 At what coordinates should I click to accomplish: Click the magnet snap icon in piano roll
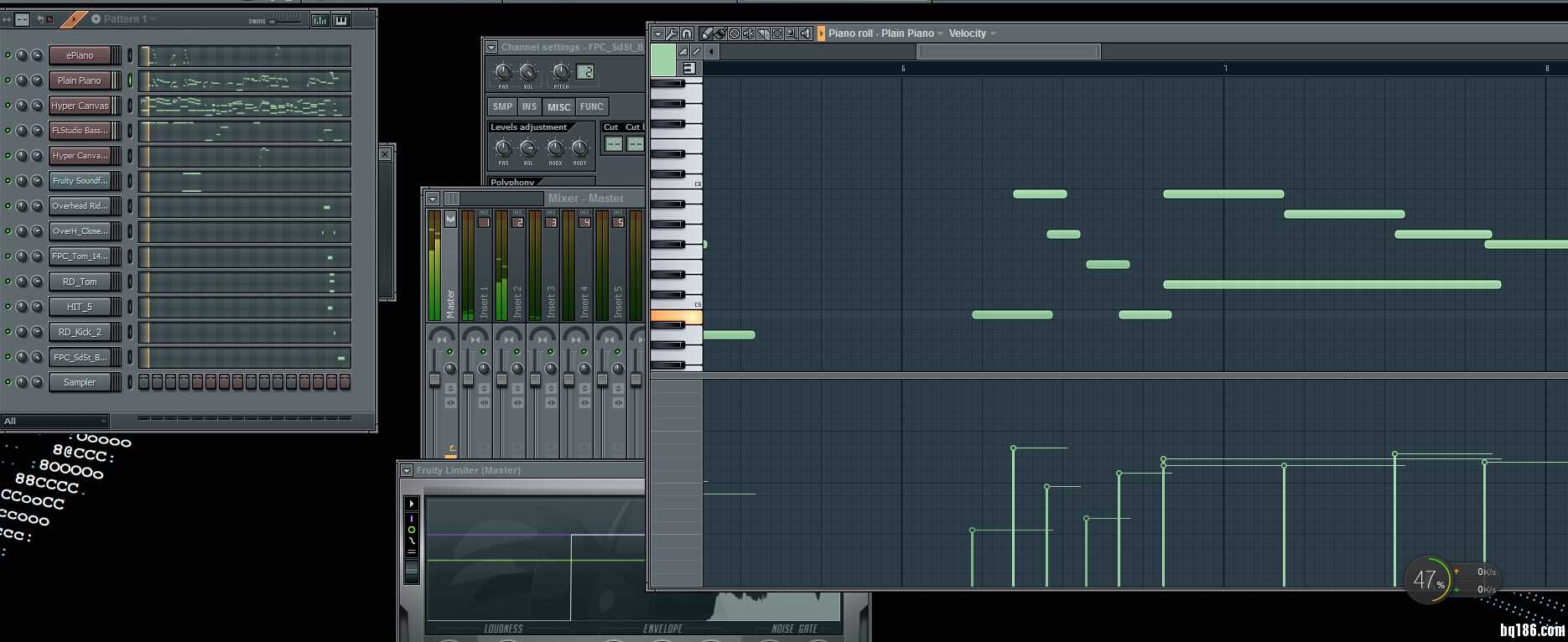(687, 34)
